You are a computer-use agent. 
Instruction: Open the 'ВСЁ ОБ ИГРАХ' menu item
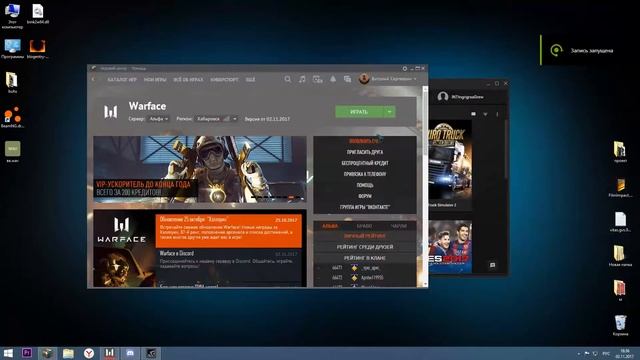(x=188, y=80)
